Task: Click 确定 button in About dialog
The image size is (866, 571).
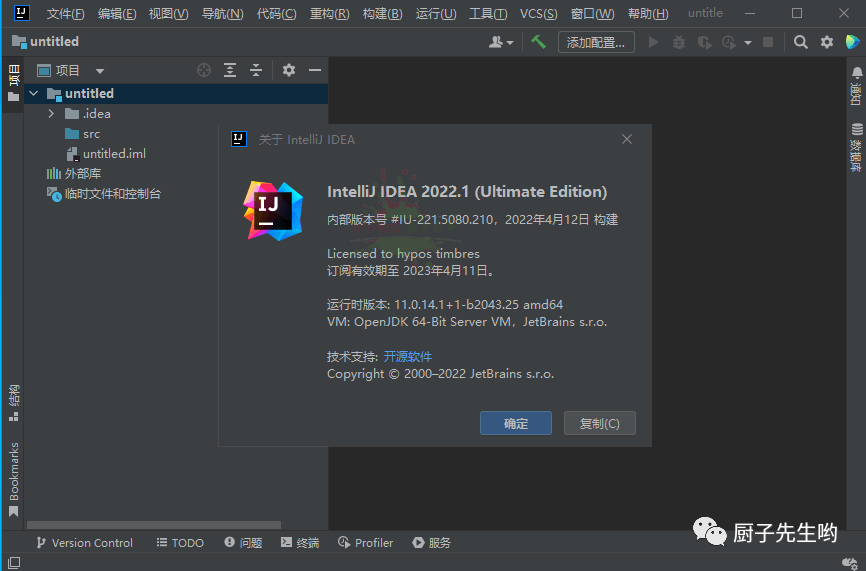Action: click(x=516, y=423)
